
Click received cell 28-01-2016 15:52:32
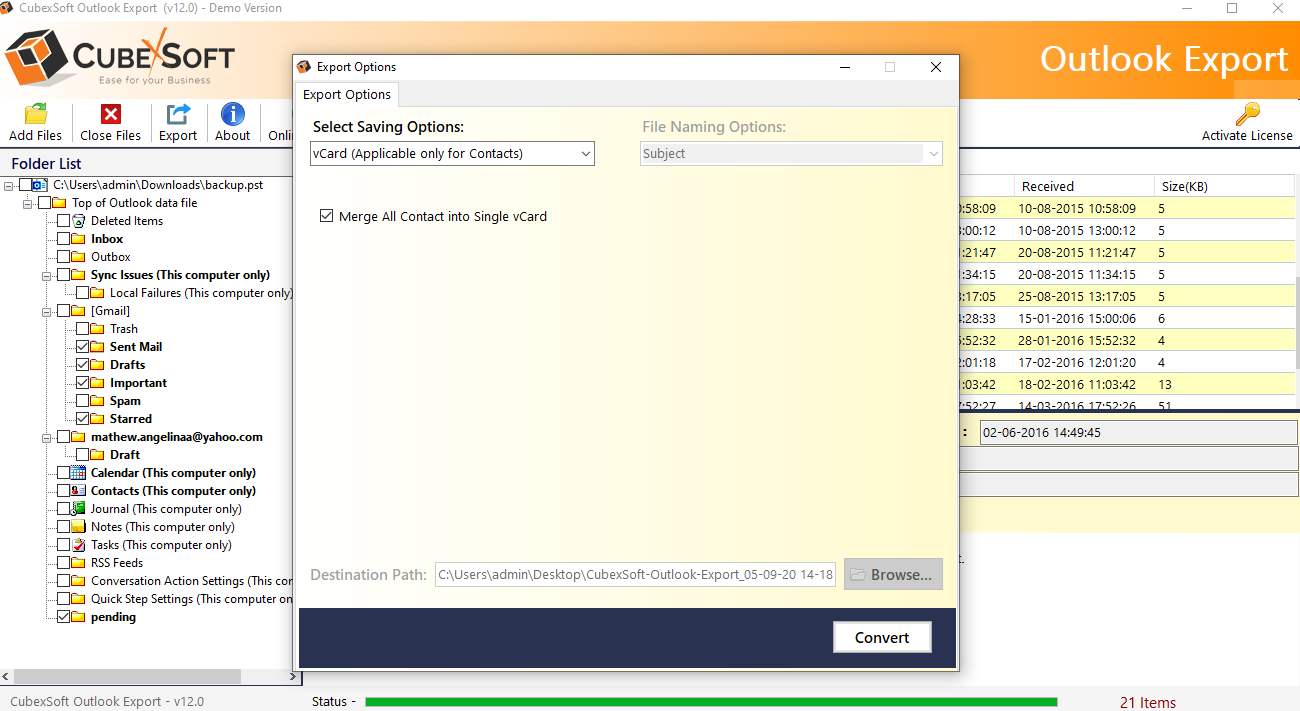(x=1077, y=341)
